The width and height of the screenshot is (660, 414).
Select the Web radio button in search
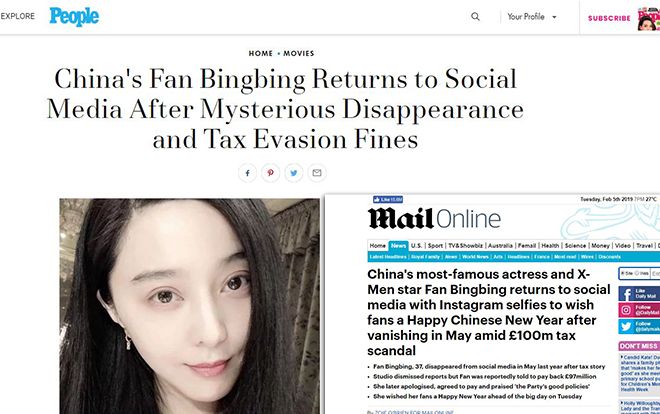coord(636,273)
